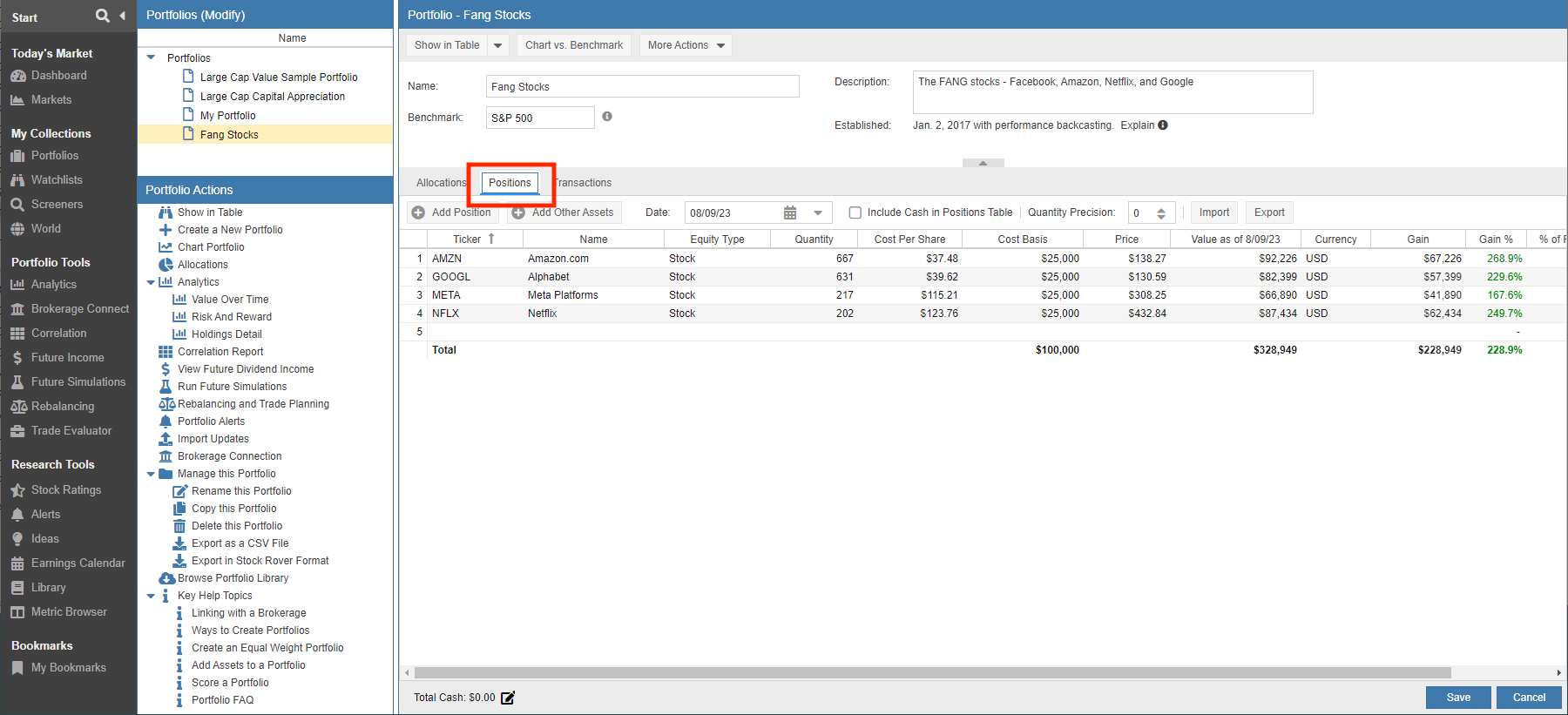
Task: Select Large Cap Value Sample Portfolio
Action: [x=279, y=78]
